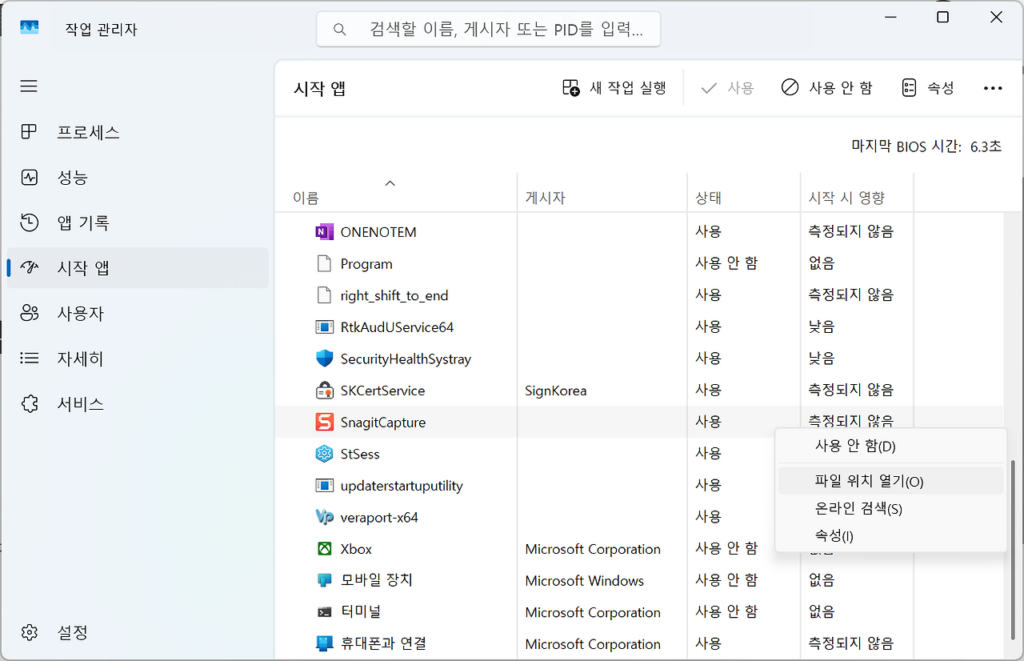Open the 성능 (Performance) page icon
The width and height of the screenshot is (1024, 661).
click(x=29, y=177)
